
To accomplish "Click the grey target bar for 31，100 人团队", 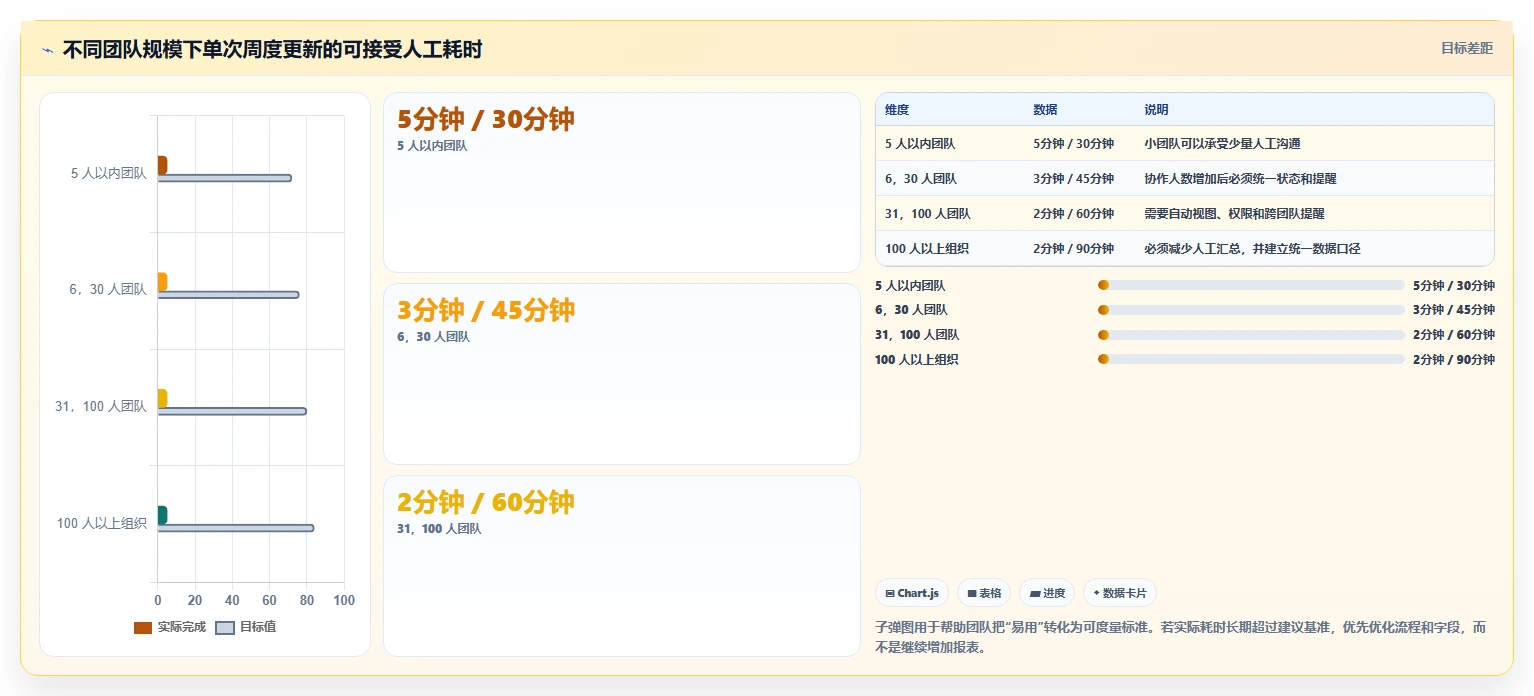I will click(x=232, y=411).
